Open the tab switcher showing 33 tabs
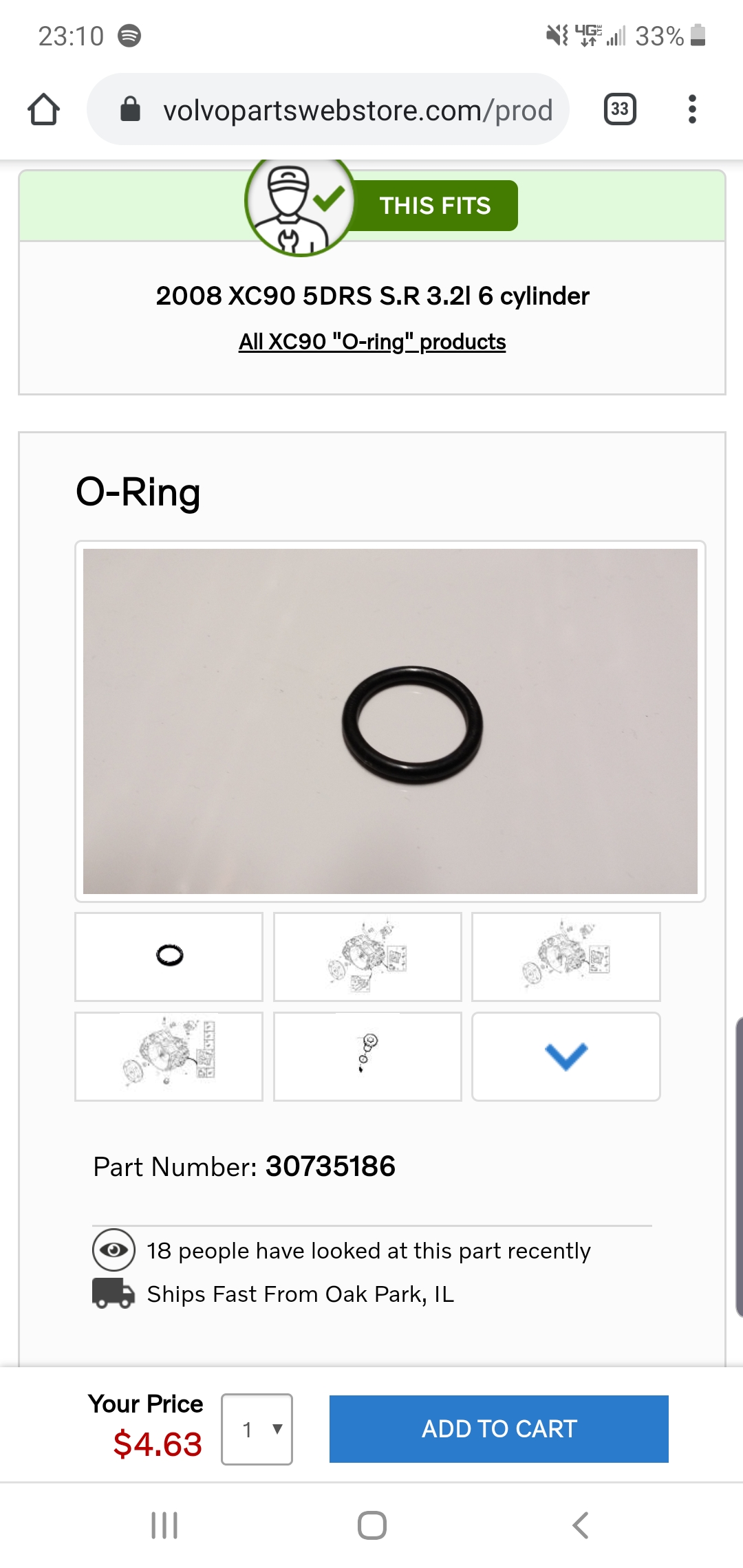This screenshot has height=1568, width=743. (619, 109)
